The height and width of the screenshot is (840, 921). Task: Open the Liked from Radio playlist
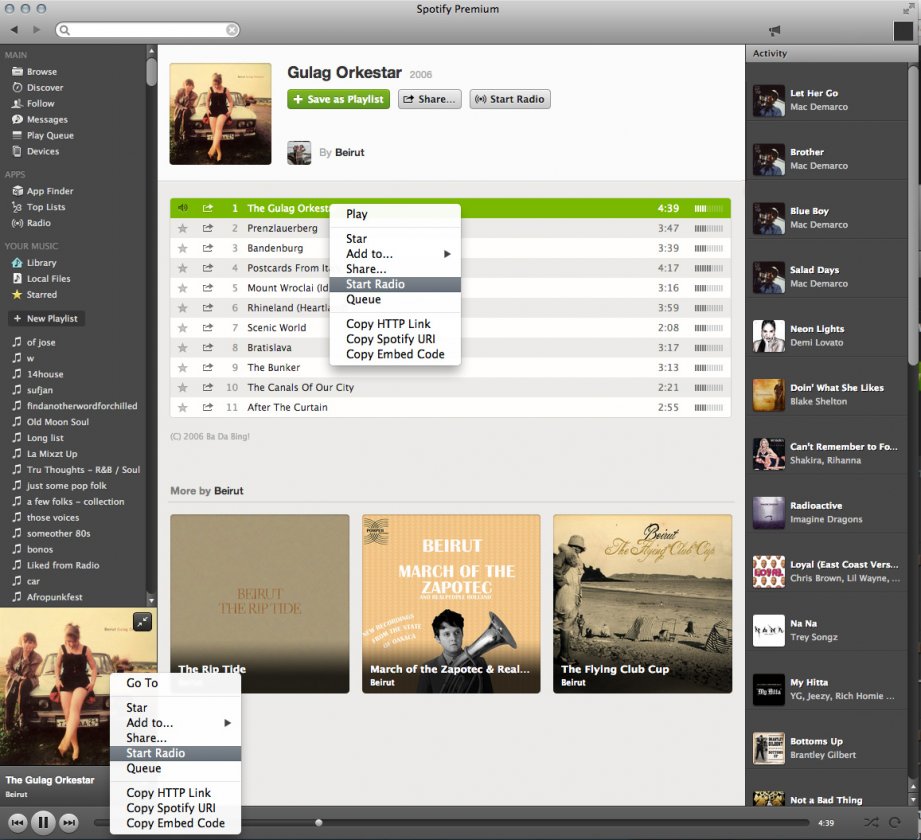pyautogui.click(x=63, y=565)
